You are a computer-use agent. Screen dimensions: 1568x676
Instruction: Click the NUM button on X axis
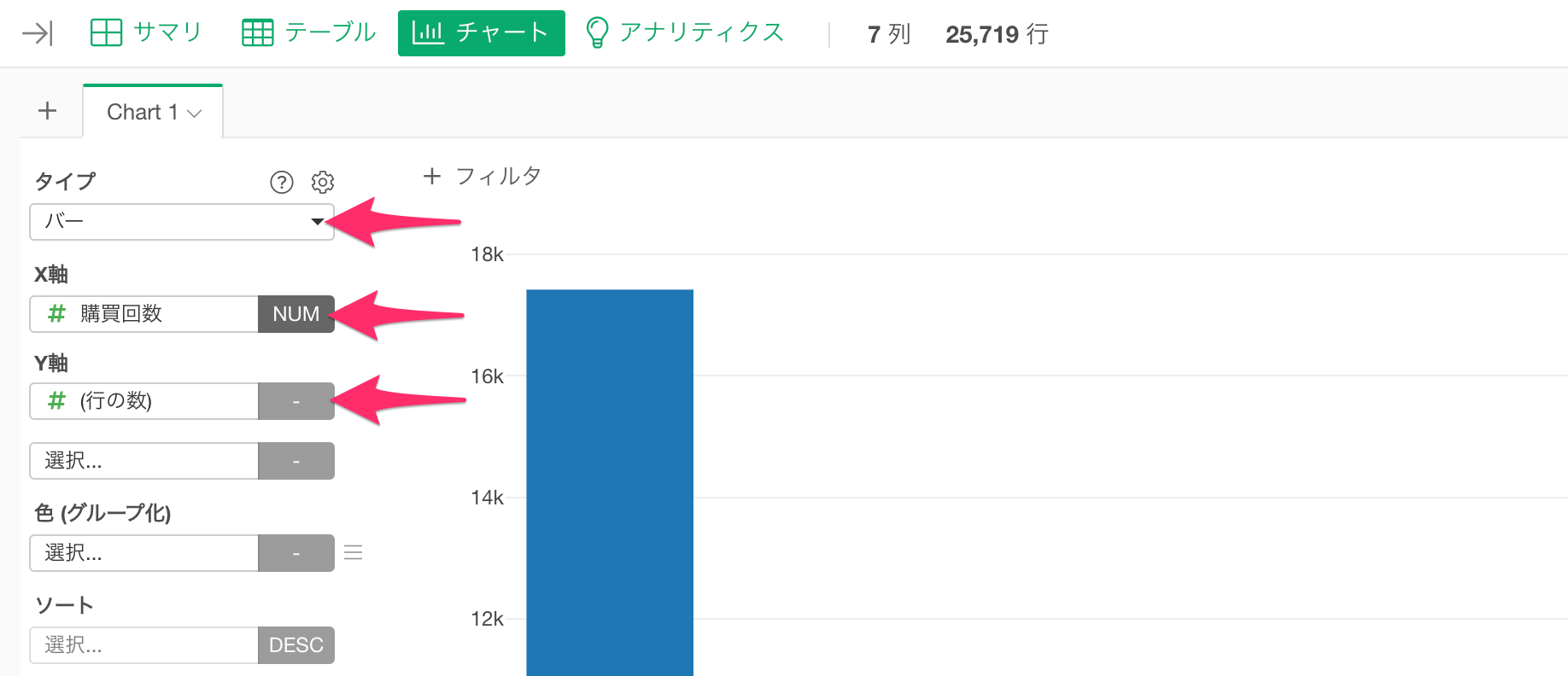tap(296, 314)
